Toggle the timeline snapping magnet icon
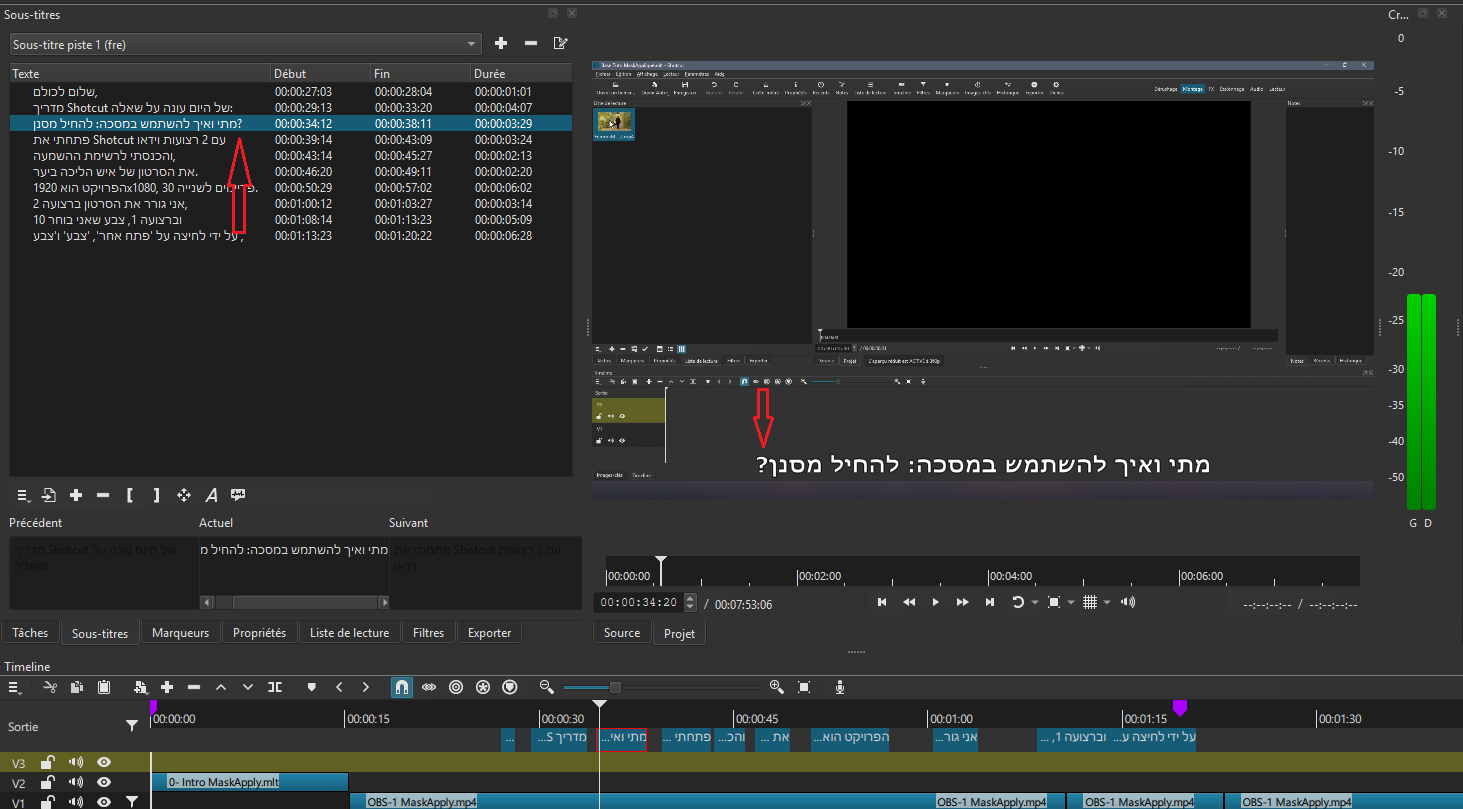Image resolution: width=1463 pixels, height=809 pixels. pos(401,687)
